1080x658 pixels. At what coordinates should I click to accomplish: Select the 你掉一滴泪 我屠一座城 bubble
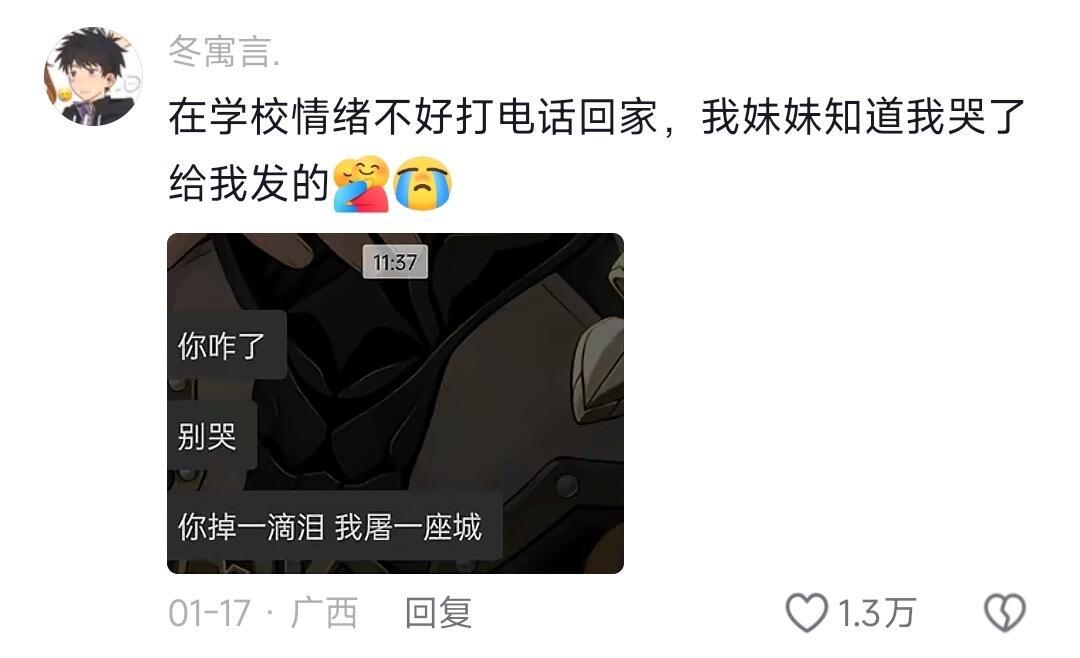point(335,526)
